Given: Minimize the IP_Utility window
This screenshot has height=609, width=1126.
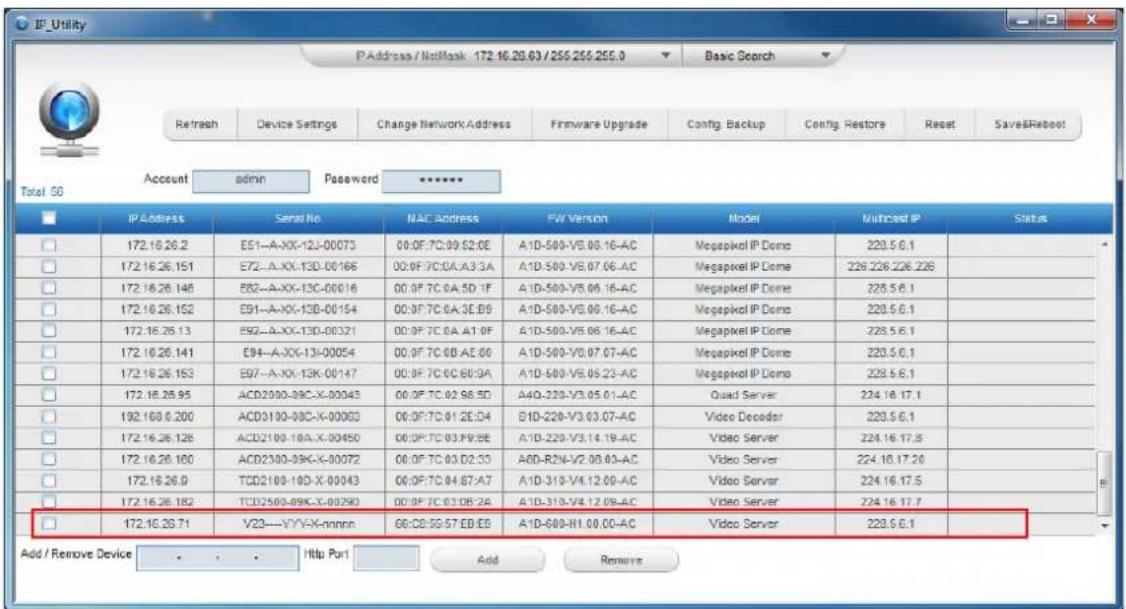Looking at the screenshot, I should pyautogui.click(x=1025, y=22).
